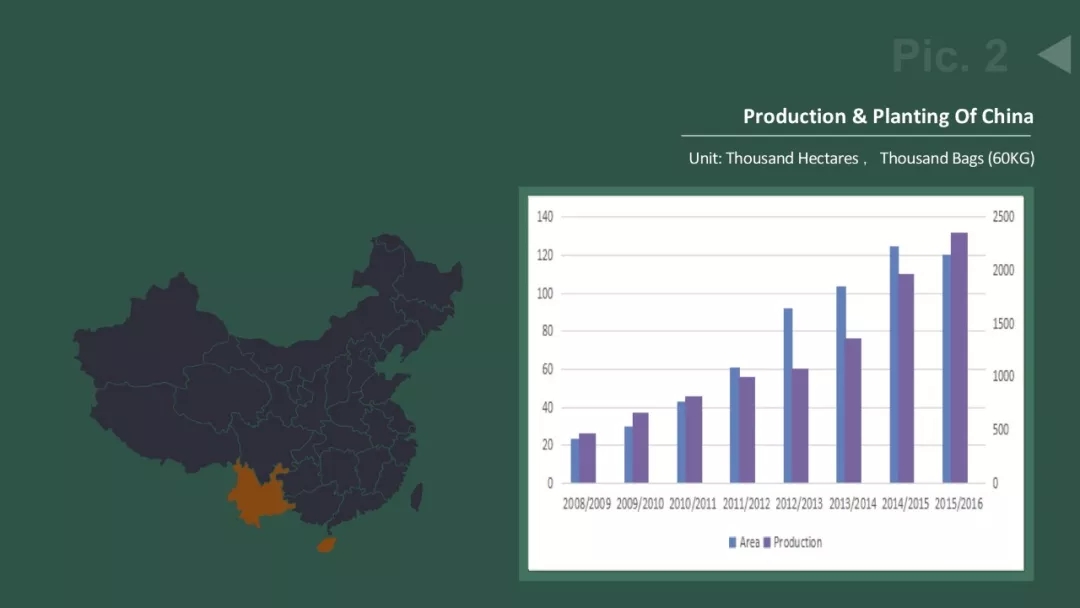This screenshot has width=1080, height=608.
Task: Click the 2012/2013 blue Area bar
Action: [x=788, y=395]
